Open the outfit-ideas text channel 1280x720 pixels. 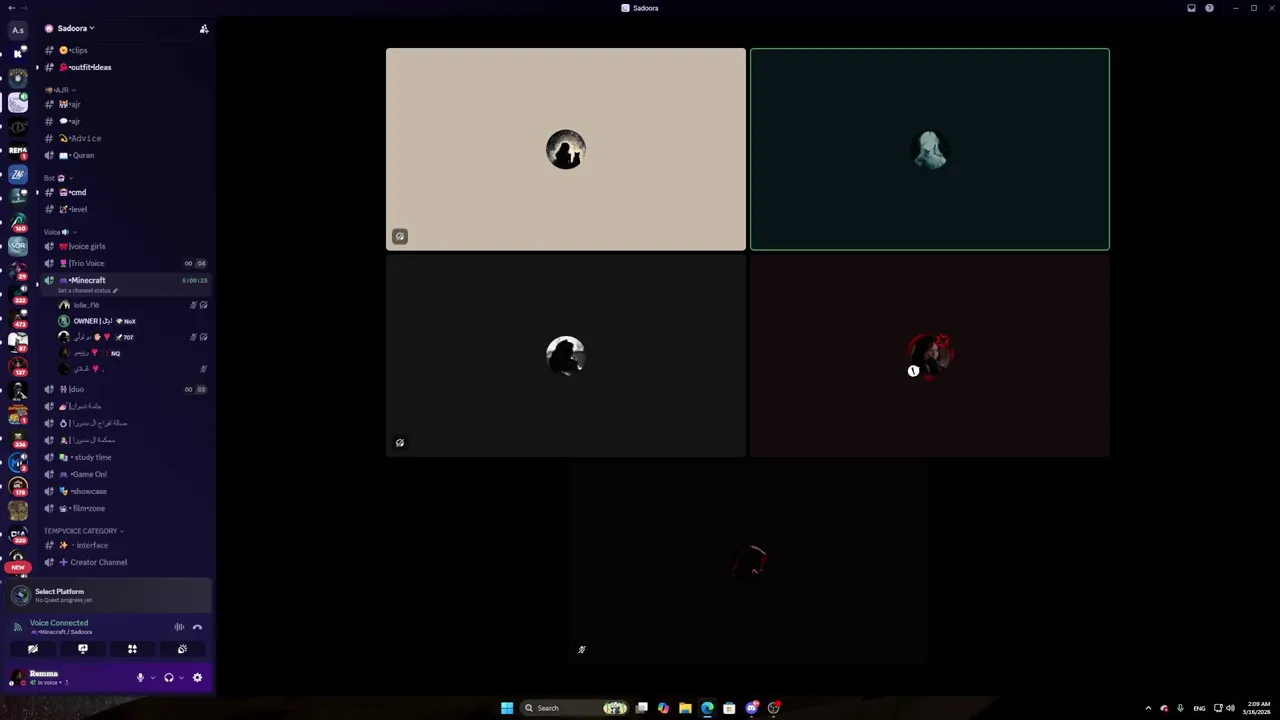125,67
